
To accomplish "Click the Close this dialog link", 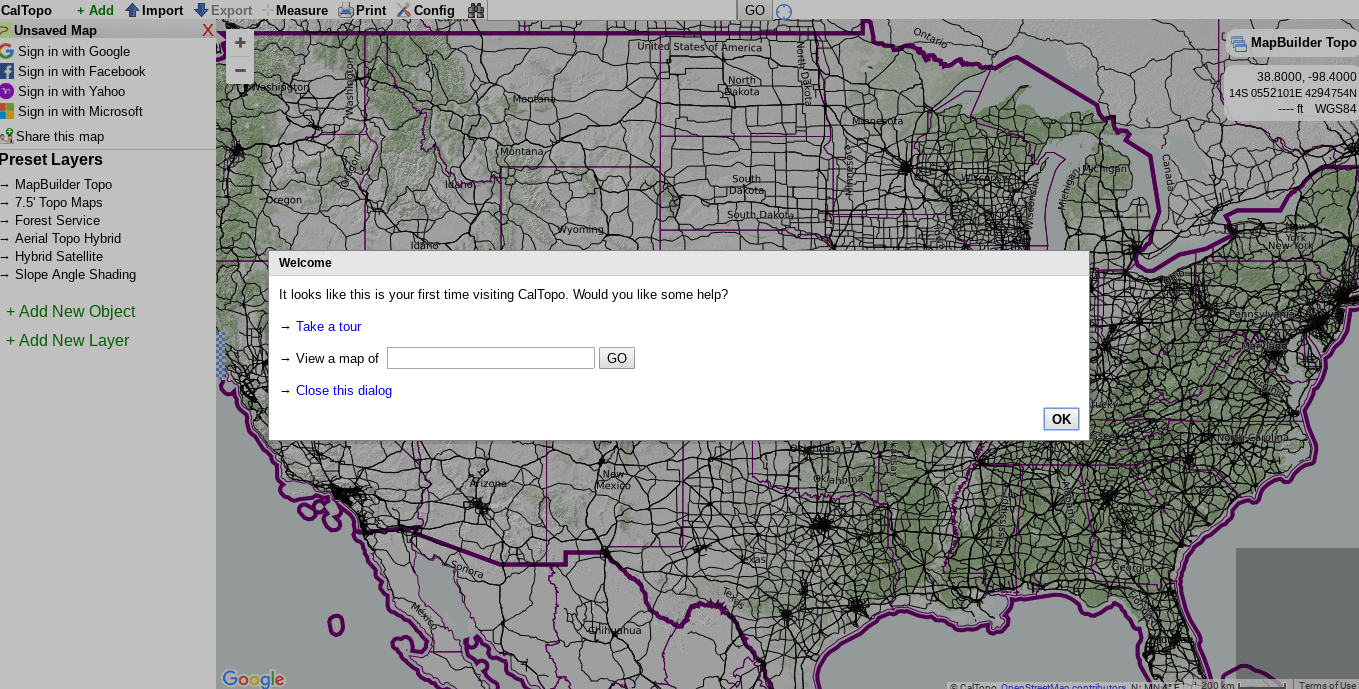I will (344, 390).
